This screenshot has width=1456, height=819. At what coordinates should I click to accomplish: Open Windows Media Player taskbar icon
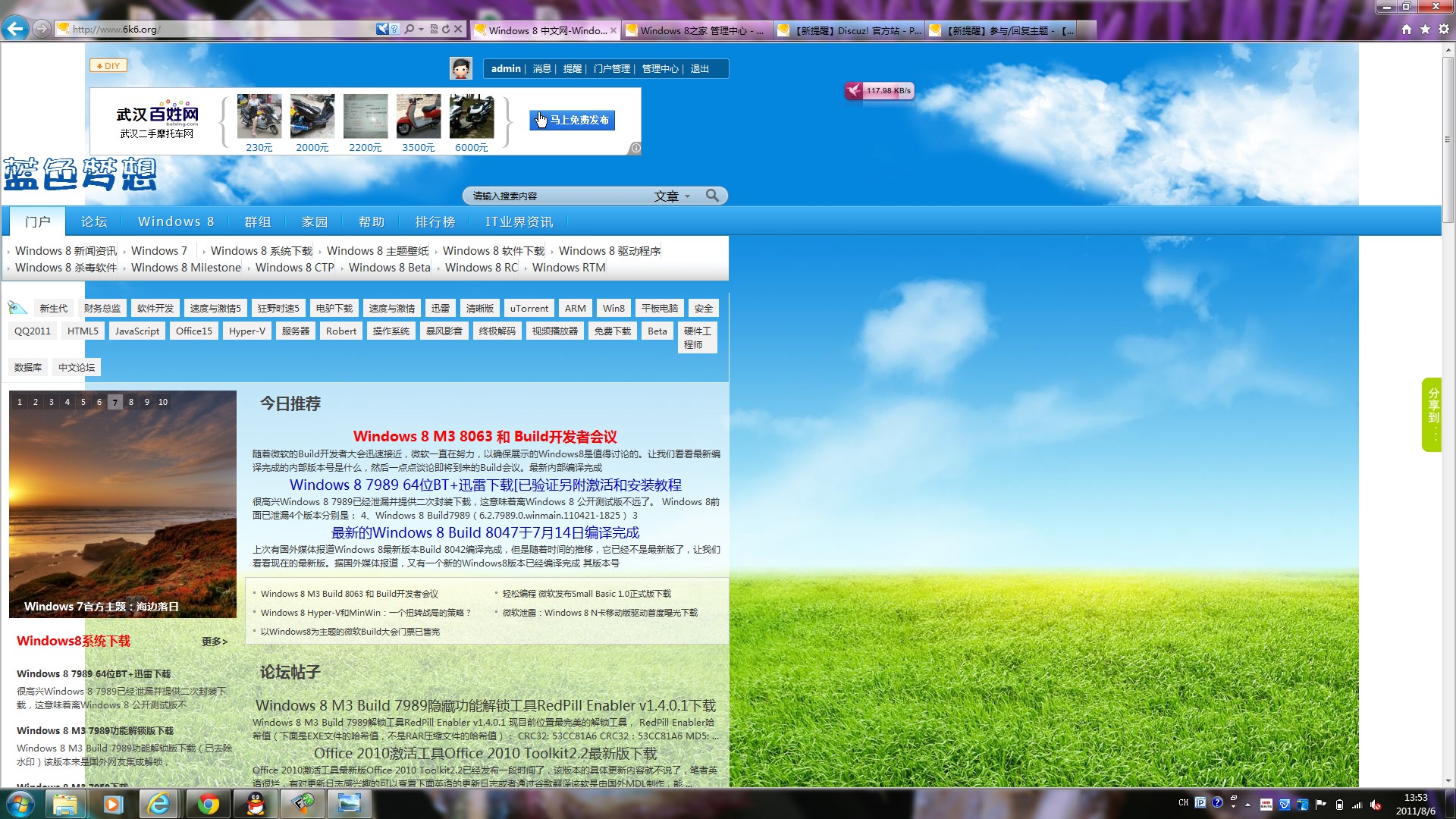tap(113, 804)
